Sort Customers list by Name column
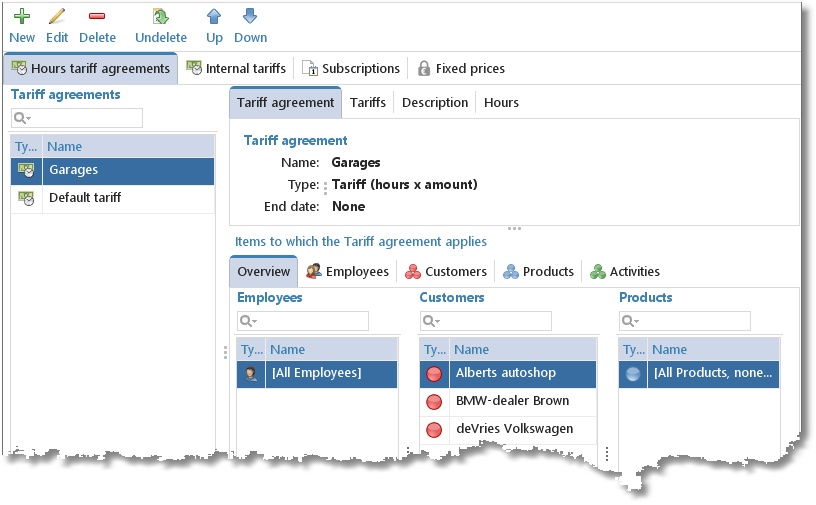 click(x=523, y=350)
